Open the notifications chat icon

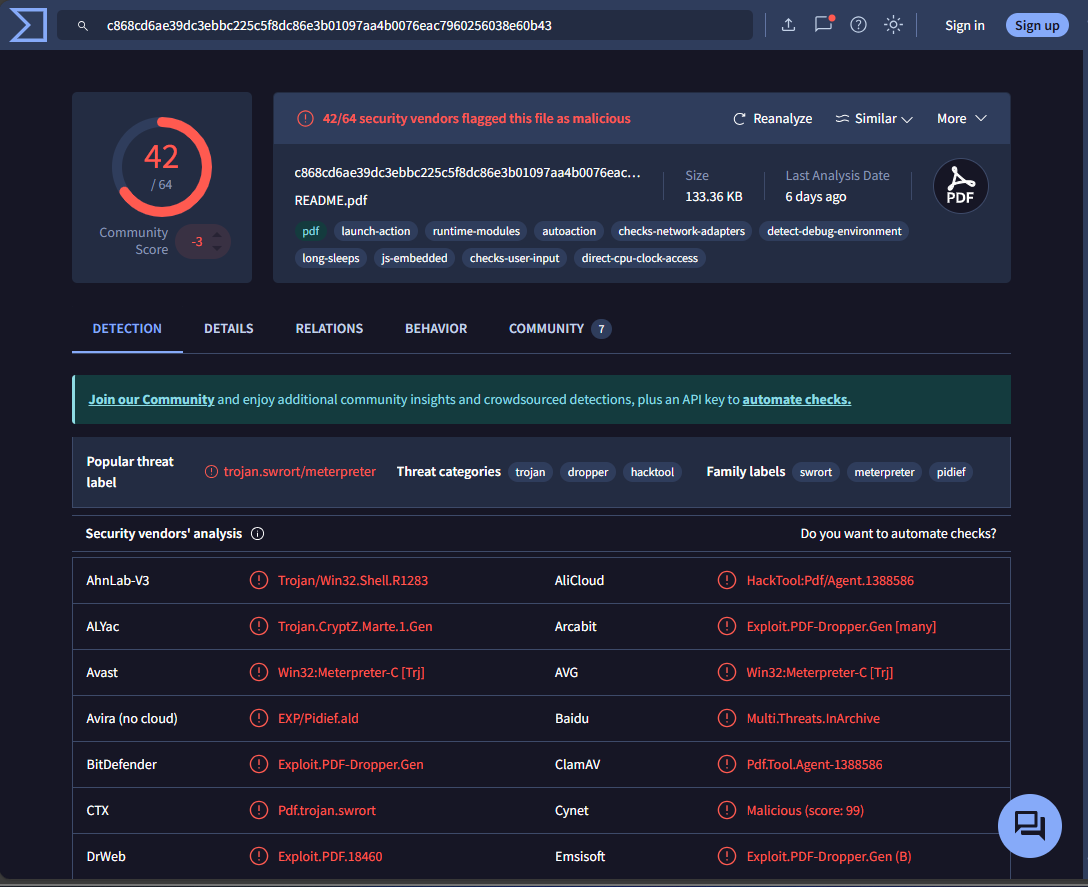click(824, 24)
